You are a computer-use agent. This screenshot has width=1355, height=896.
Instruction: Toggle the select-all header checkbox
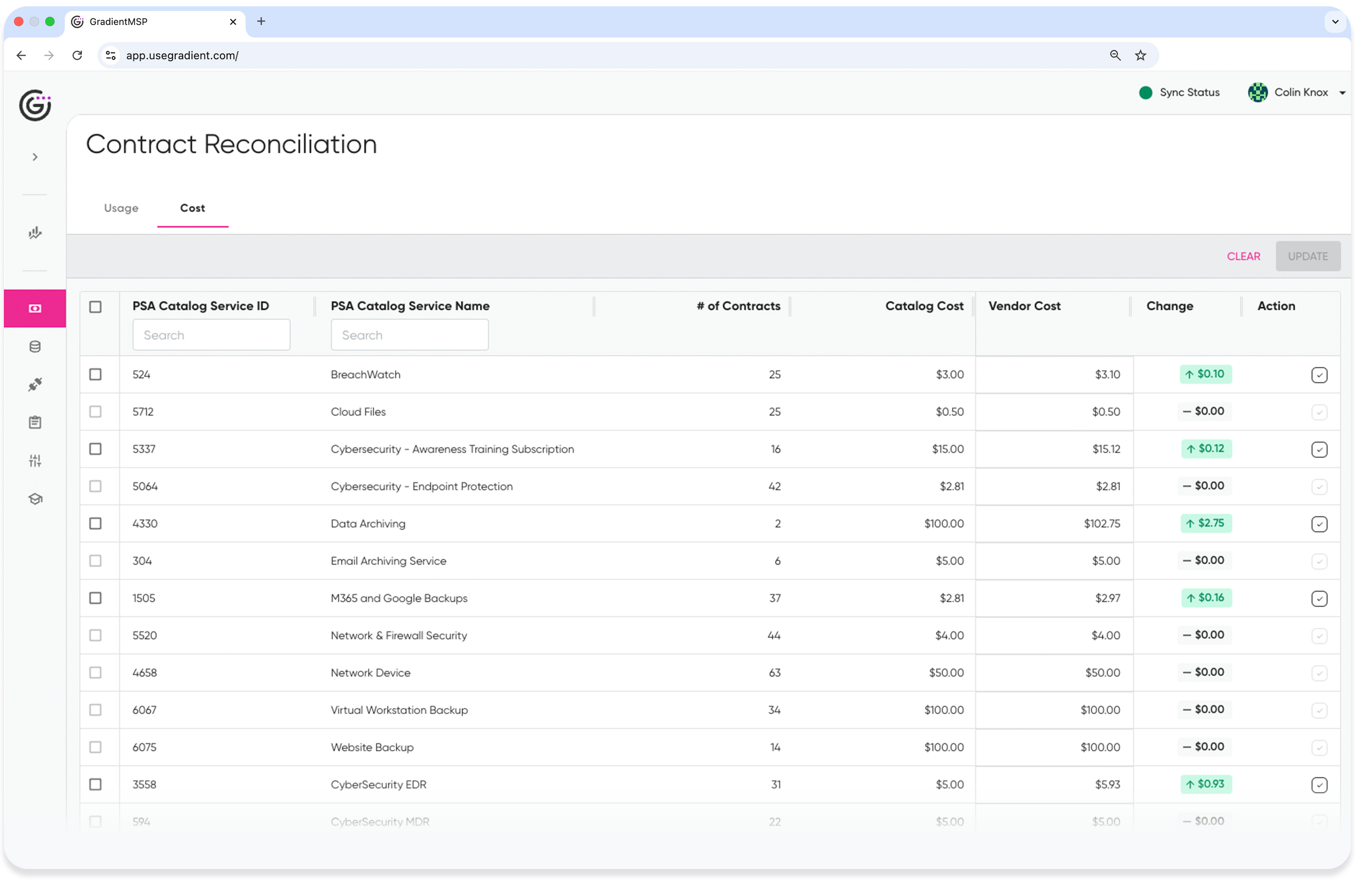[95, 307]
